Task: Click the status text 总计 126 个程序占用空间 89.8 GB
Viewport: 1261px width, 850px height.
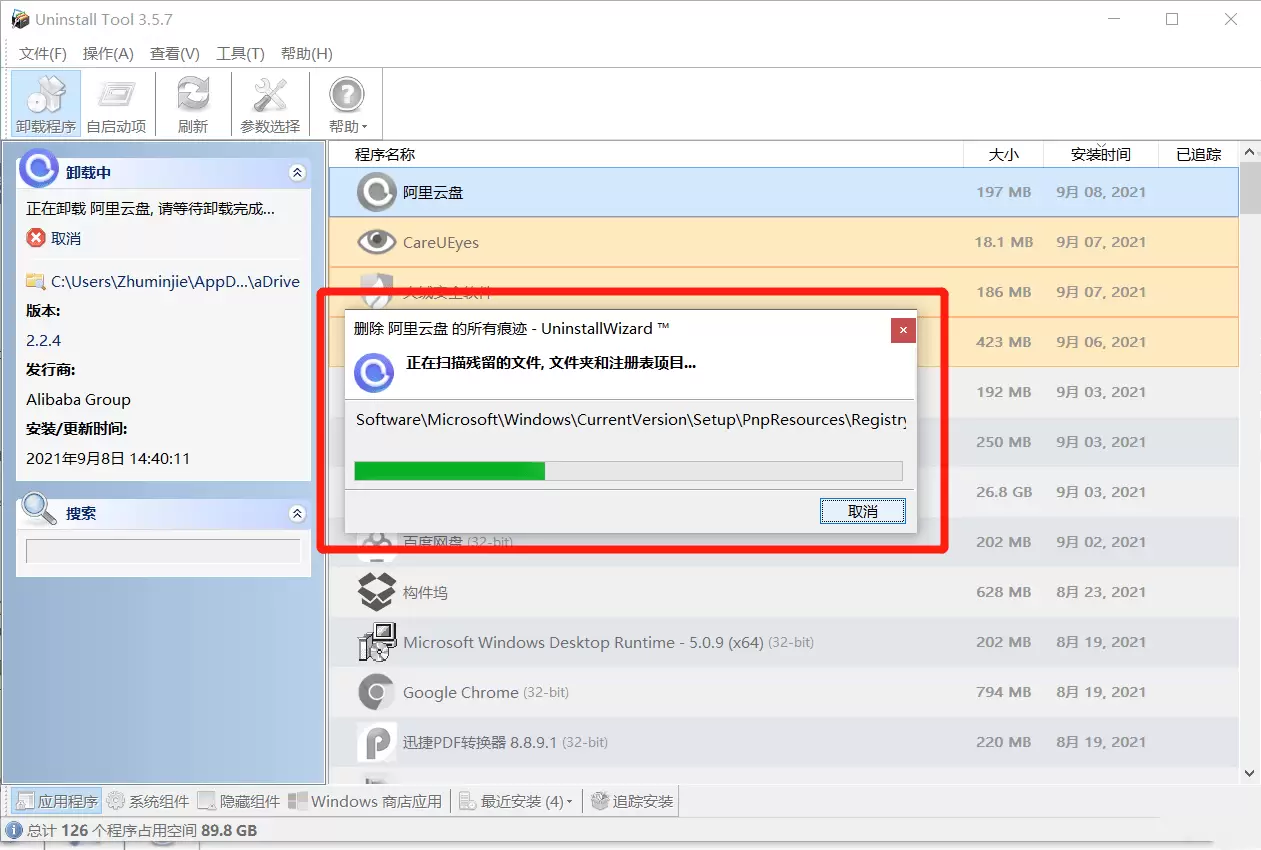Action: [x=142, y=830]
